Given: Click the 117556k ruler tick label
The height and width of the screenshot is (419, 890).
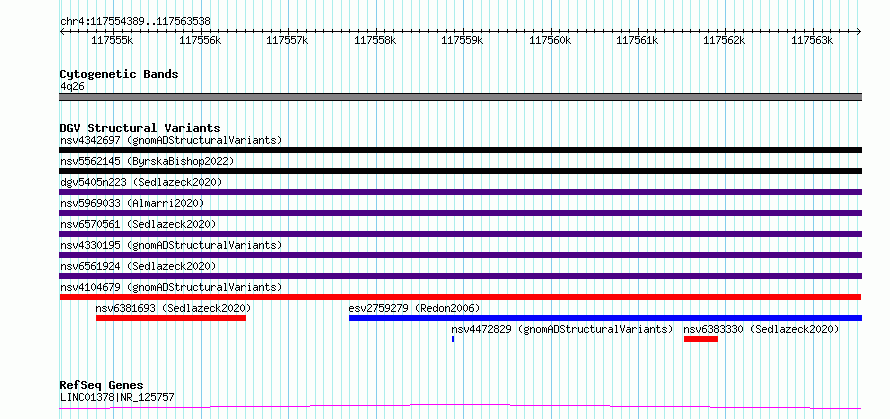Looking at the screenshot, I should pos(199,40).
